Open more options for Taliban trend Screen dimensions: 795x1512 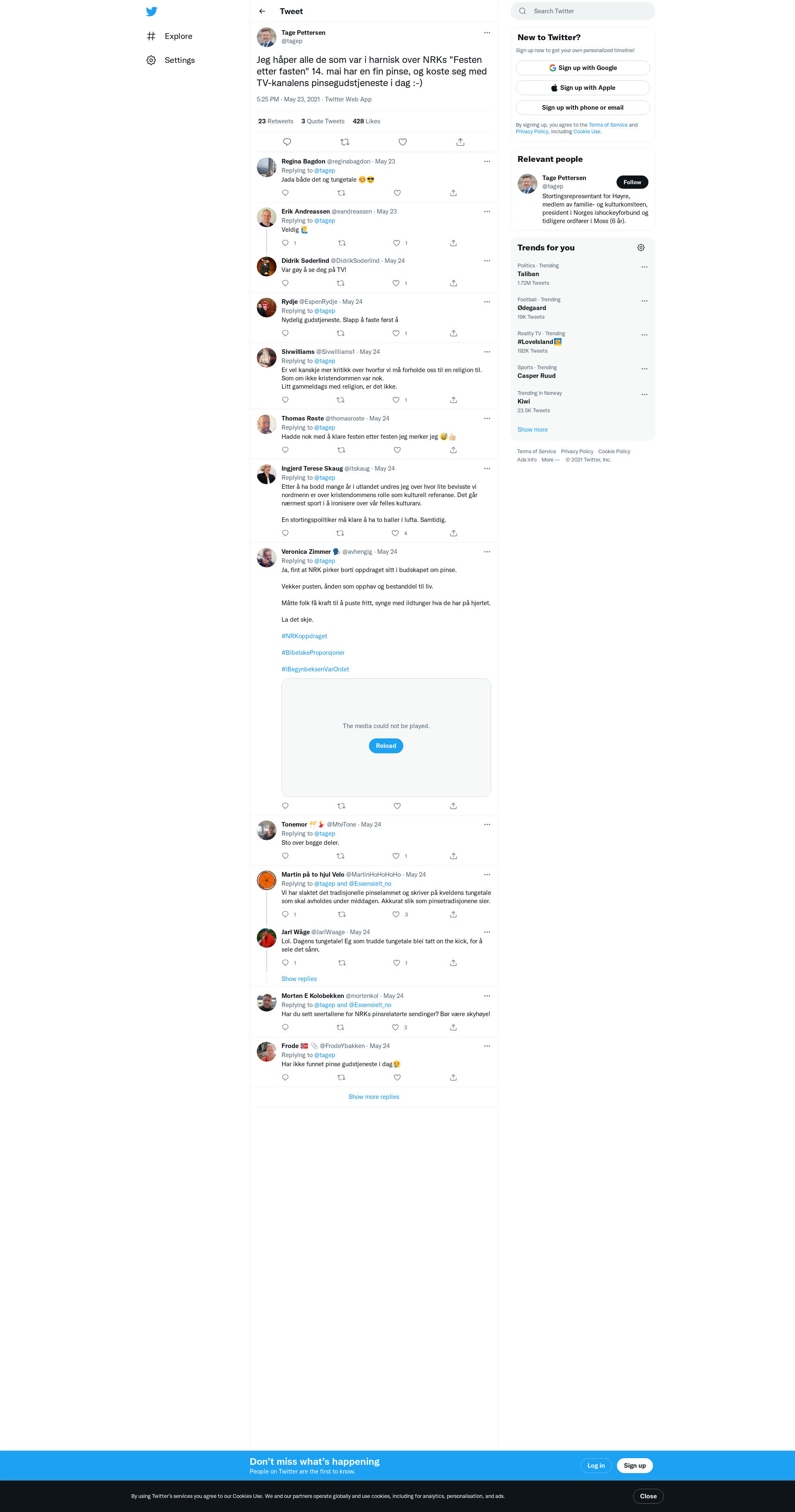644,267
